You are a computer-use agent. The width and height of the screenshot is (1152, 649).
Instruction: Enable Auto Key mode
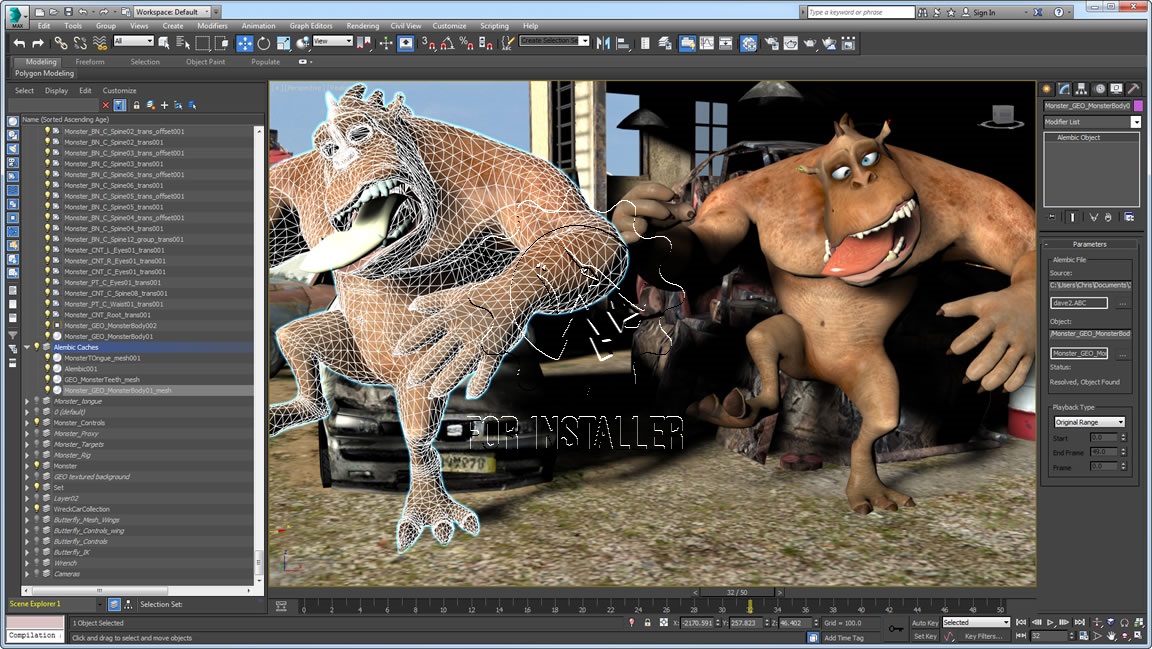pos(923,622)
